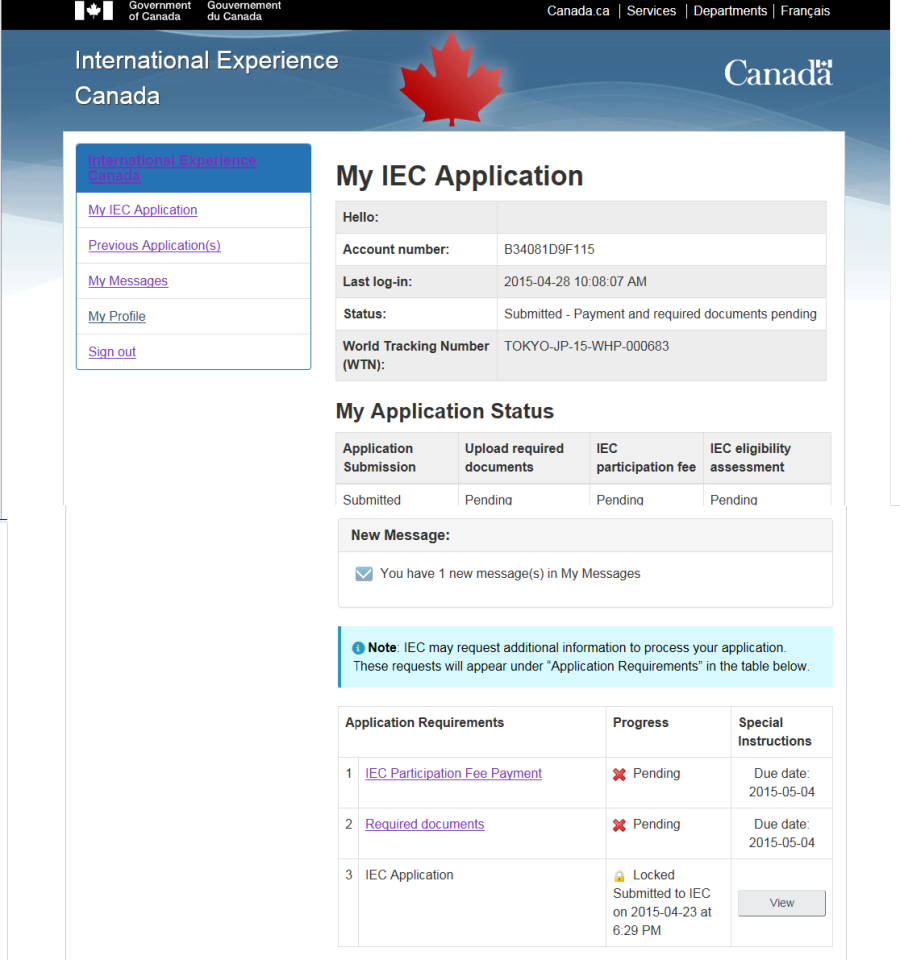Open My IEC Application in the sidebar
The height and width of the screenshot is (960, 900).
(x=143, y=210)
